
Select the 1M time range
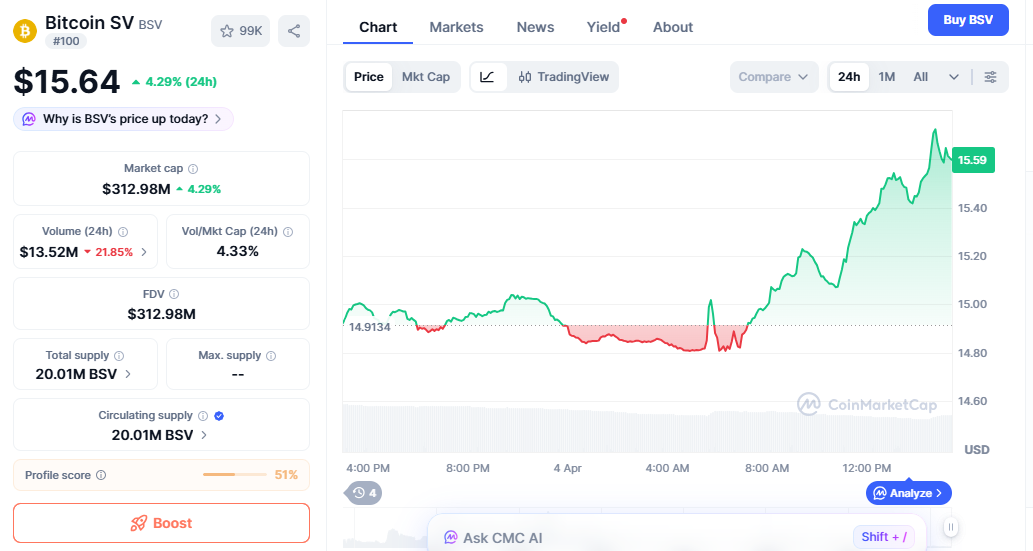887,77
